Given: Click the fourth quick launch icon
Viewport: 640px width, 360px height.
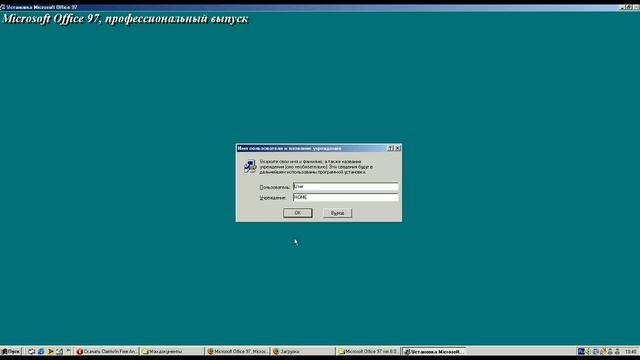Looking at the screenshot, I should pyautogui.click(x=60, y=351).
